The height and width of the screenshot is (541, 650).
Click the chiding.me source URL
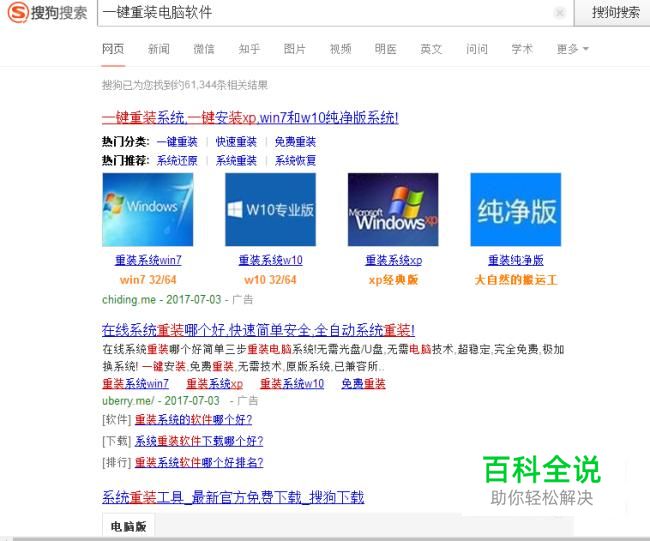tap(129, 299)
